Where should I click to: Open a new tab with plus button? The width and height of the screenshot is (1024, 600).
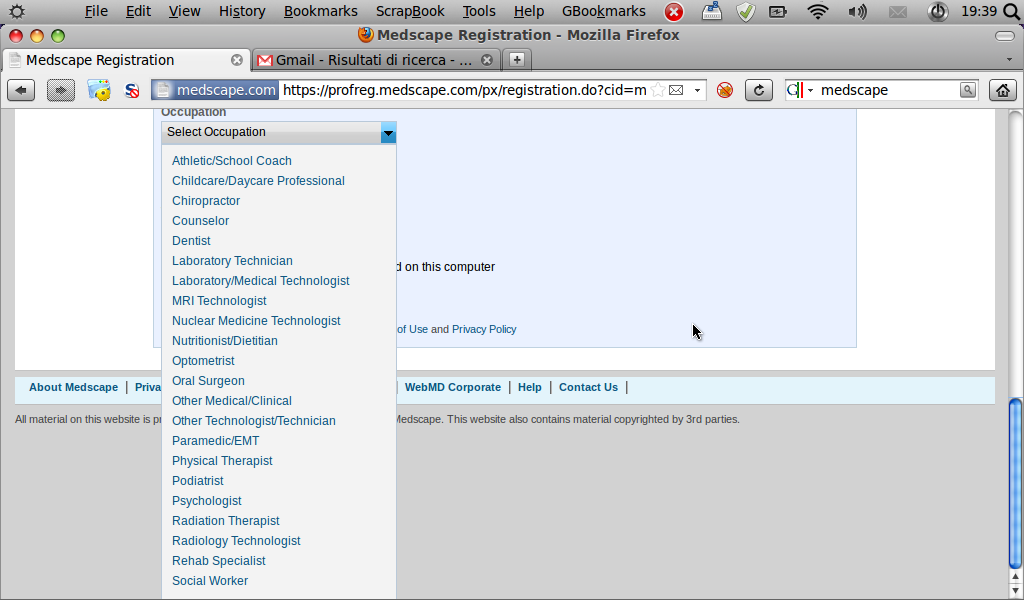pos(517,59)
